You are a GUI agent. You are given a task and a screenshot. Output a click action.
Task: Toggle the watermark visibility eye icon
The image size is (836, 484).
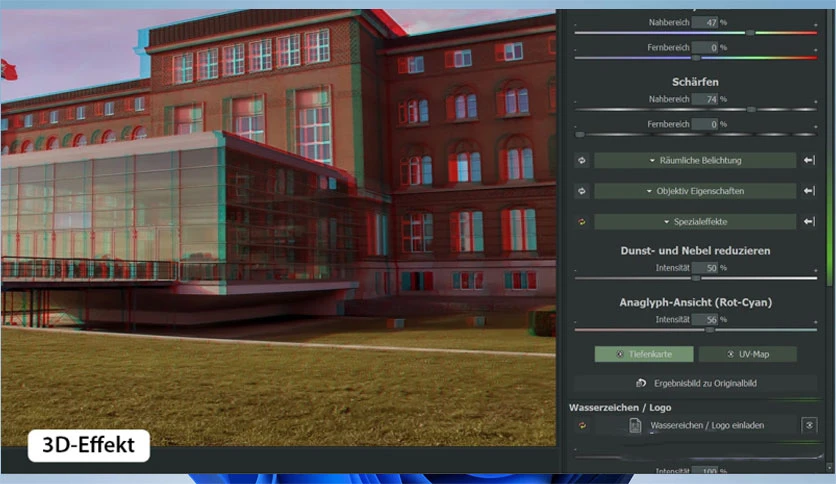[809, 425]
